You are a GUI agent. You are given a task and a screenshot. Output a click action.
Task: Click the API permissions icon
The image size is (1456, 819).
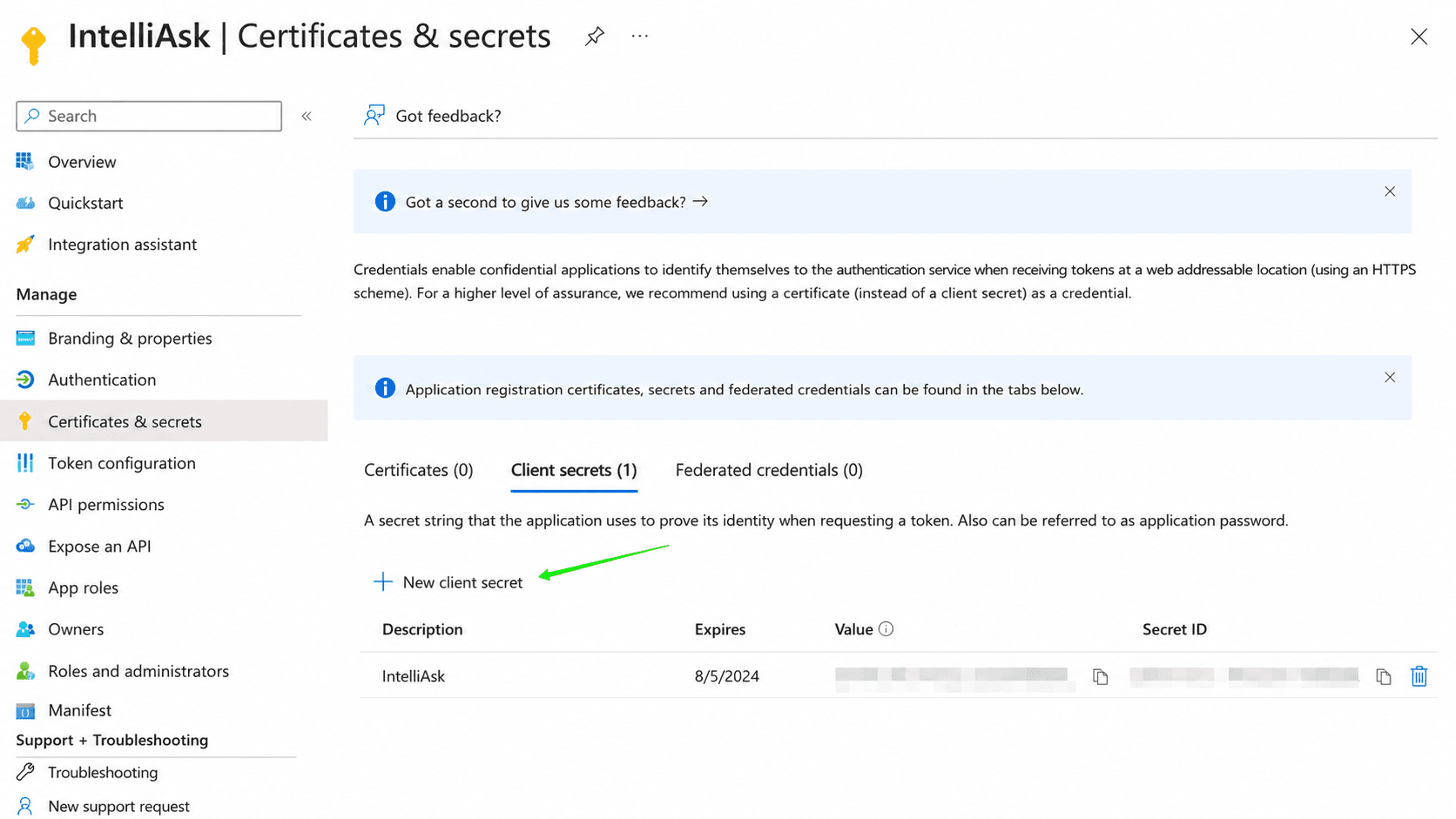[x=25, y=505]
